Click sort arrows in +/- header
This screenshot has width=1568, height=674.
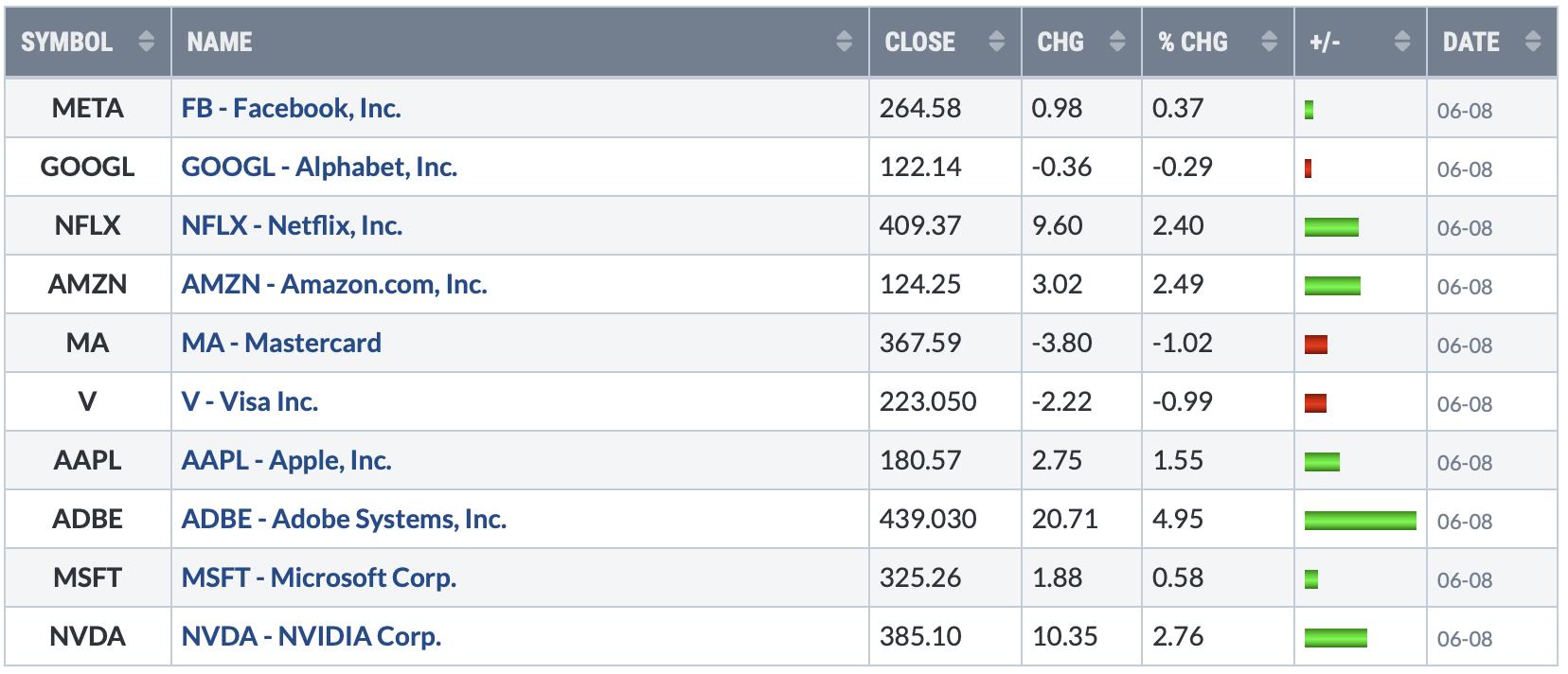coord(1403,42)
